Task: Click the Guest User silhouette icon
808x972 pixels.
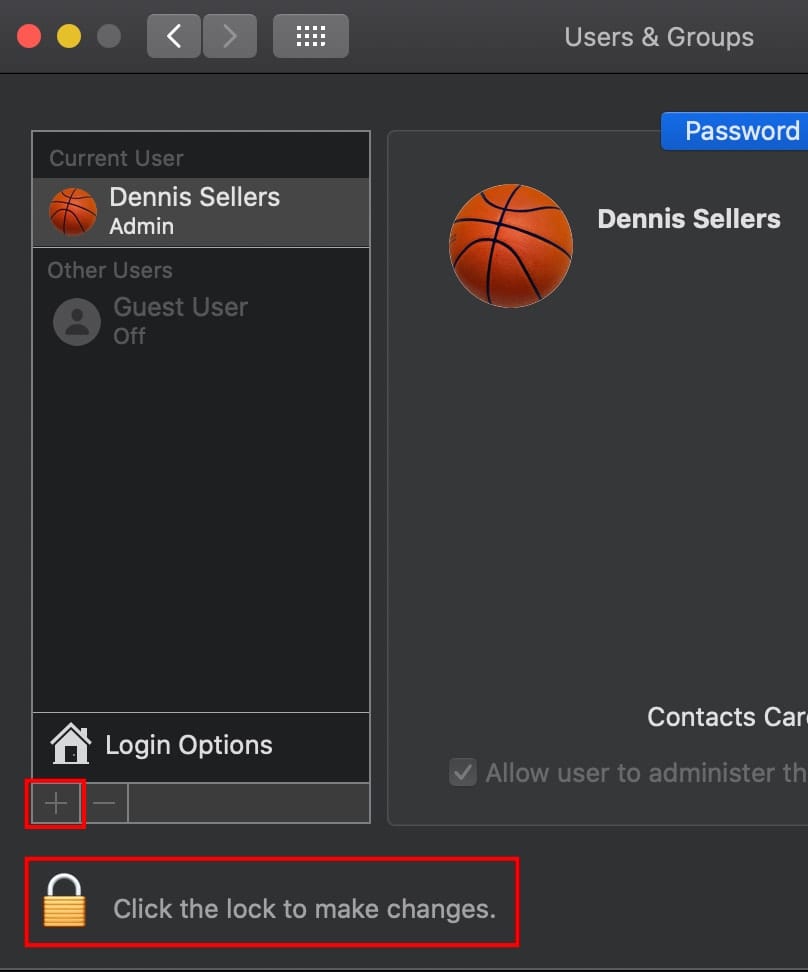Action: [77, 322]
